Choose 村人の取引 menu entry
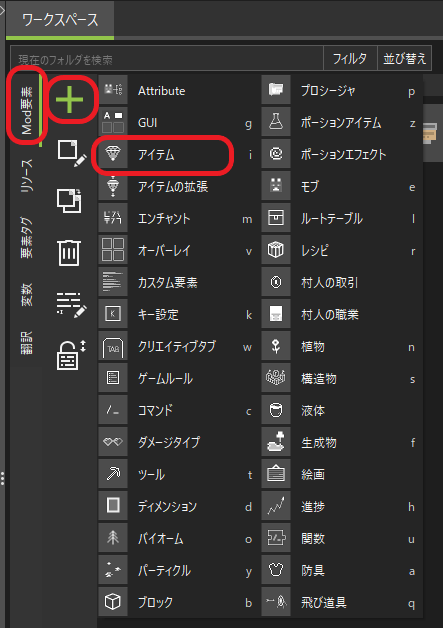 341,282
